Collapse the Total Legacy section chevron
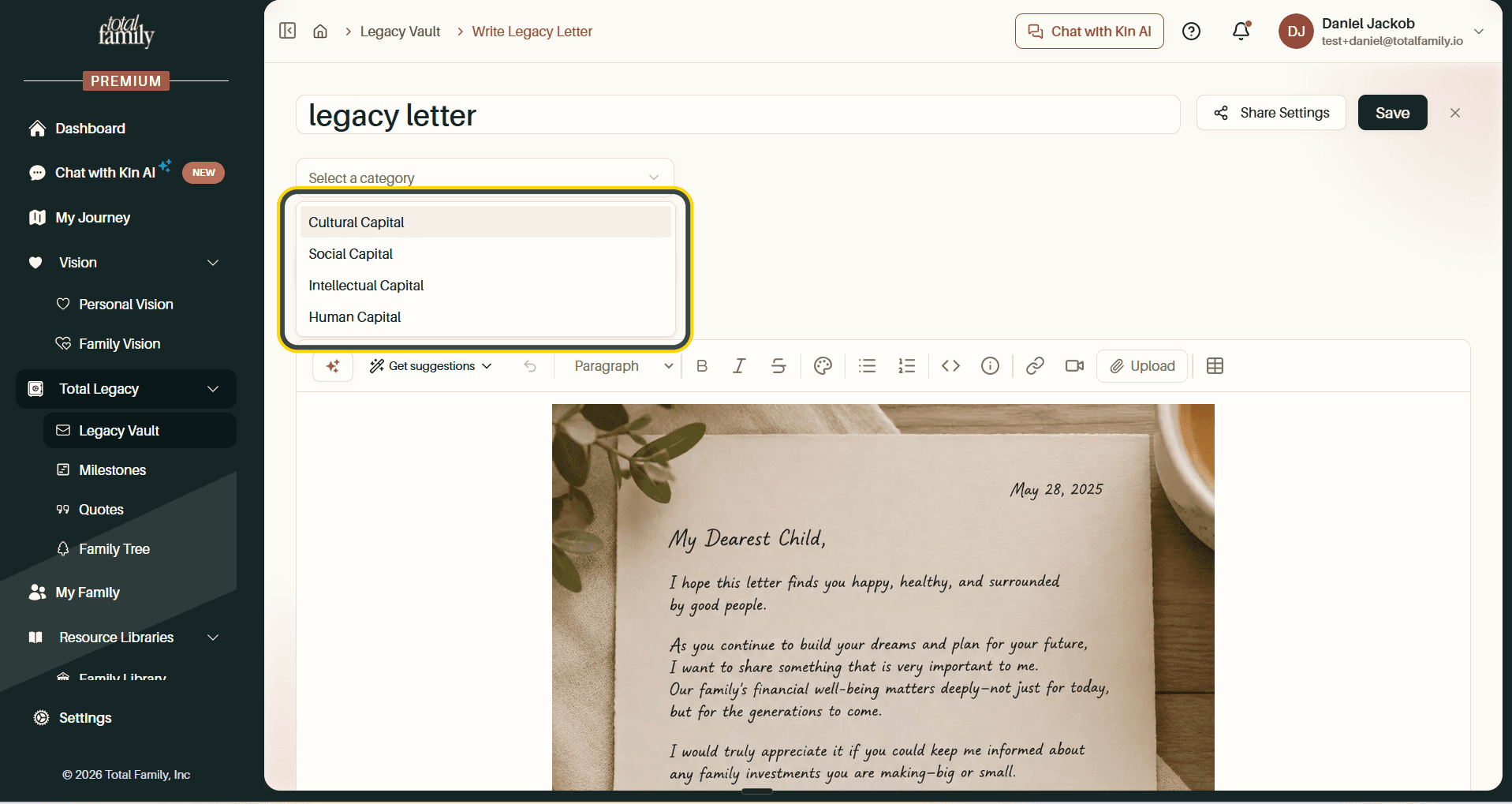This screenshot has width=1512, height=804. pos(213,389)
